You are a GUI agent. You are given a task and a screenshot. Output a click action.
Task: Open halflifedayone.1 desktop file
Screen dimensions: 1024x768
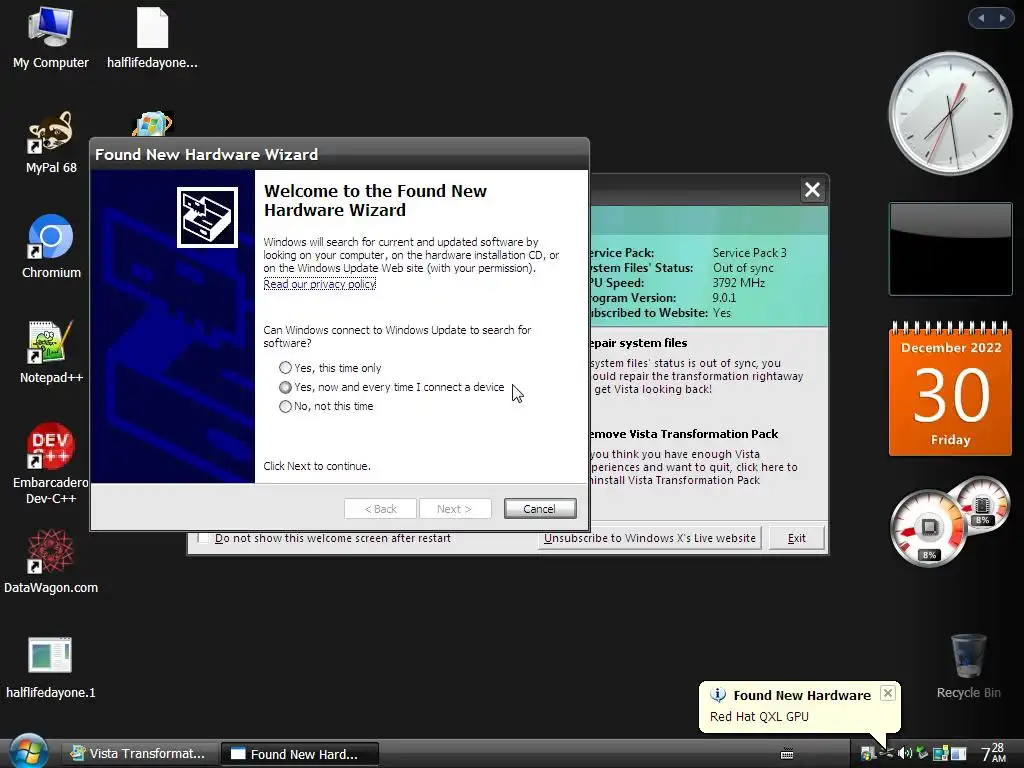50,666
